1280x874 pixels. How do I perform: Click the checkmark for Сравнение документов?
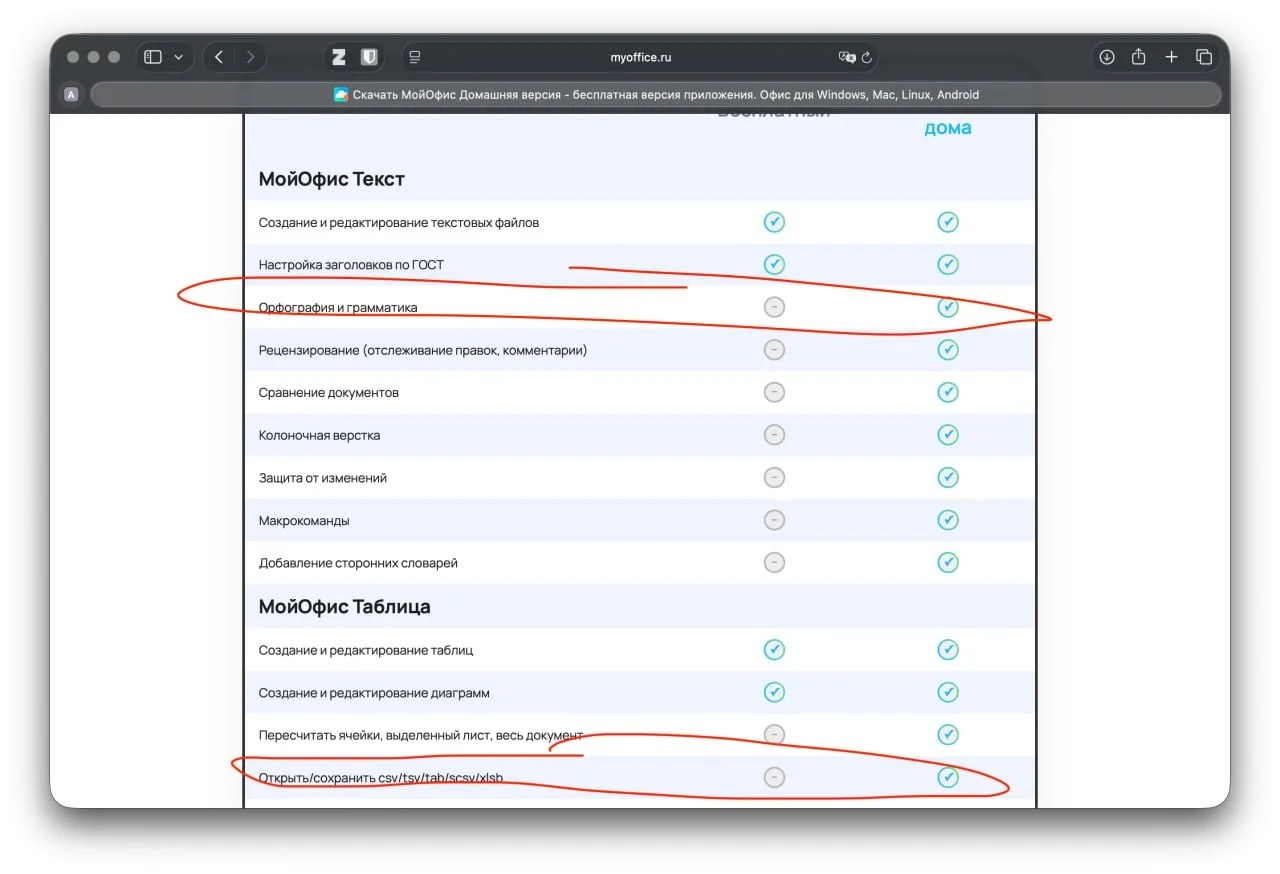[x=948, y=392]
